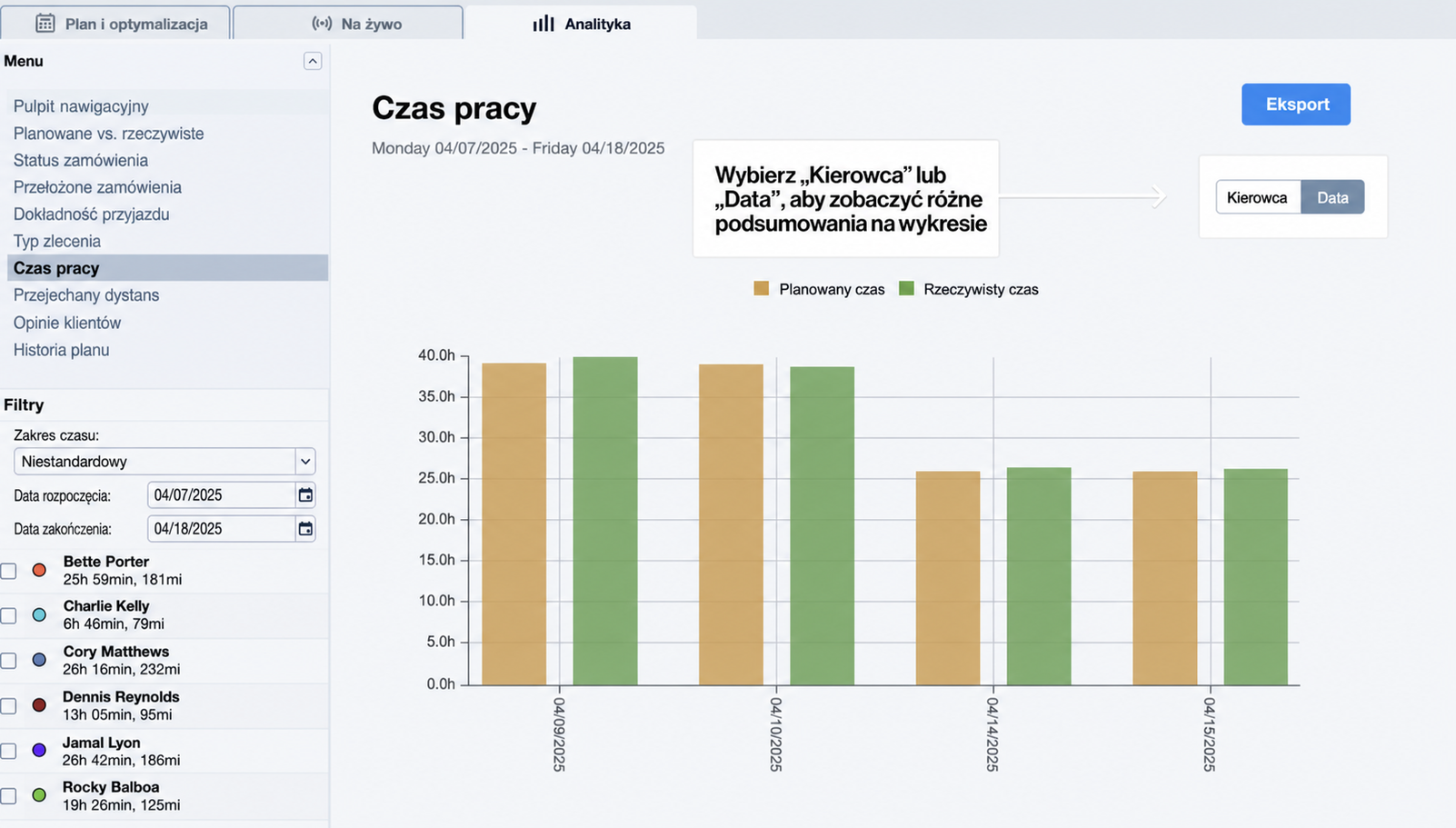Click the orange Planowany bar for 04/14/2025

pyautogui.click(x=948, y=578)
